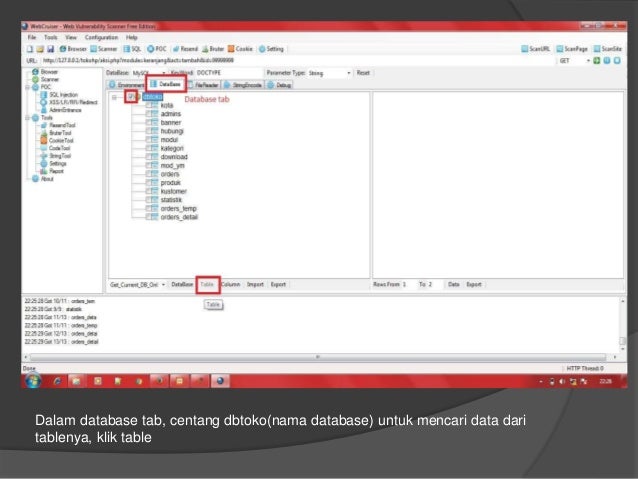Screen dimensions: 638x479
Task: Open the Resend toolbar button
Action: [185, 49]
